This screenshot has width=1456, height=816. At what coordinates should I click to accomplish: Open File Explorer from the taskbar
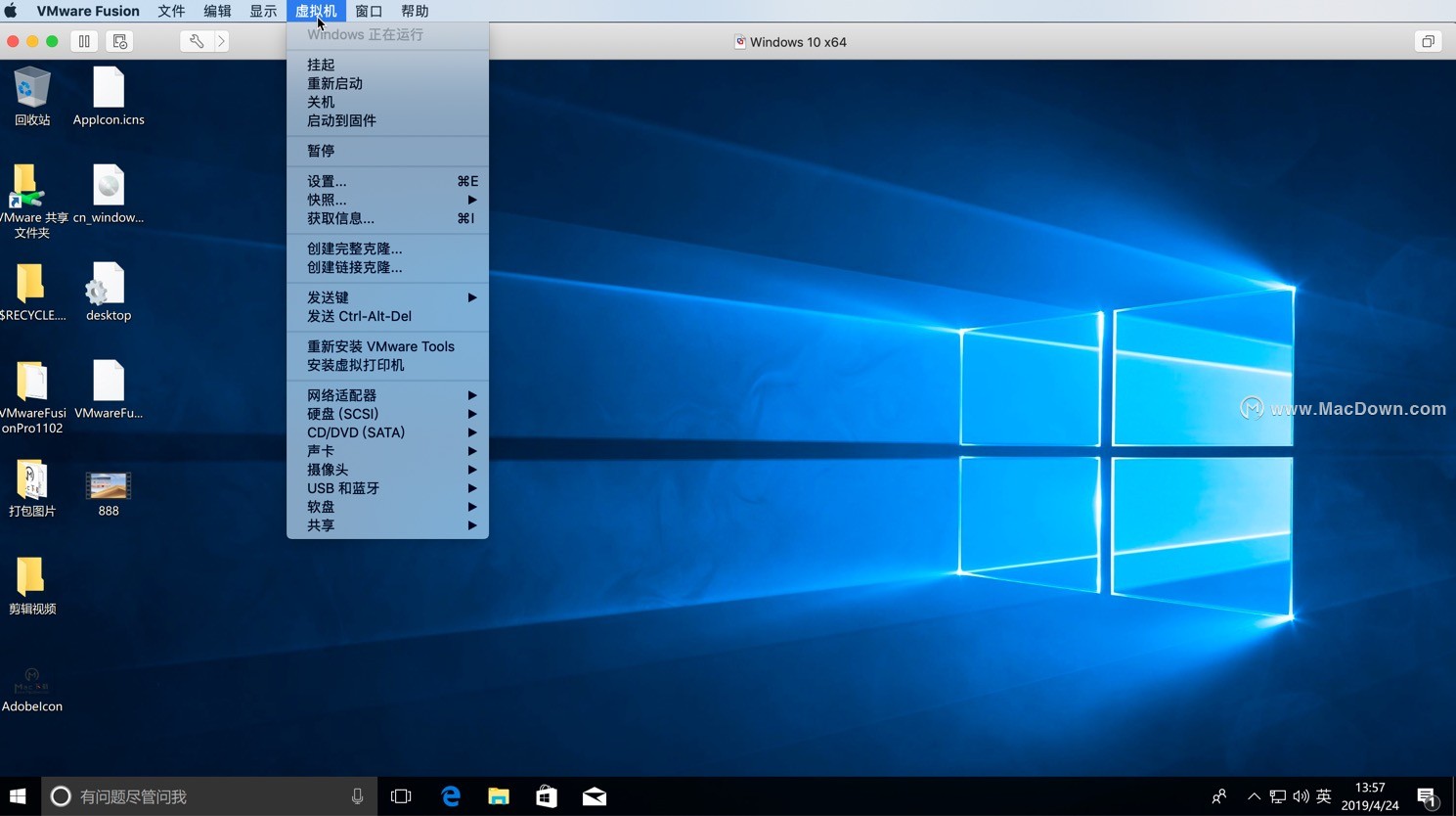(x=499, y=796)
